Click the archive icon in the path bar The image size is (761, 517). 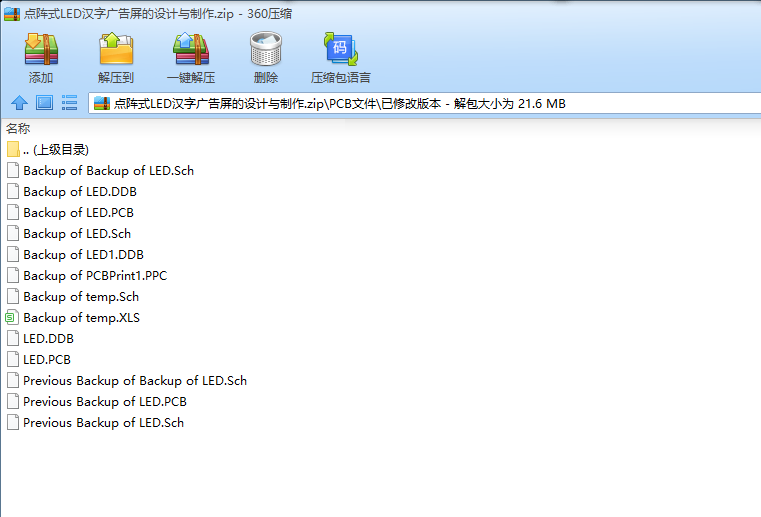[x=102, y=103]
